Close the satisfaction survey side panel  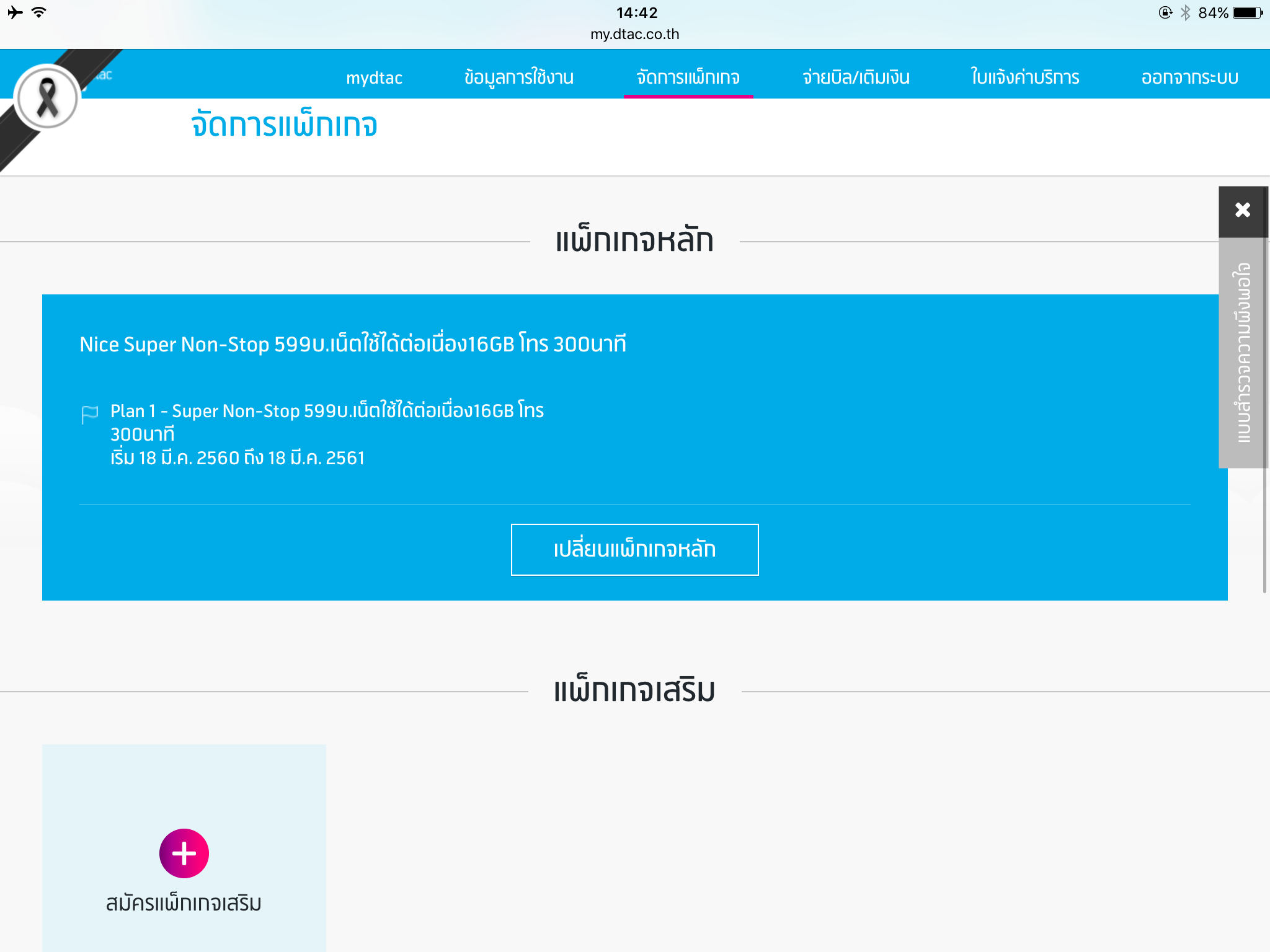(x=1243, y=210)
